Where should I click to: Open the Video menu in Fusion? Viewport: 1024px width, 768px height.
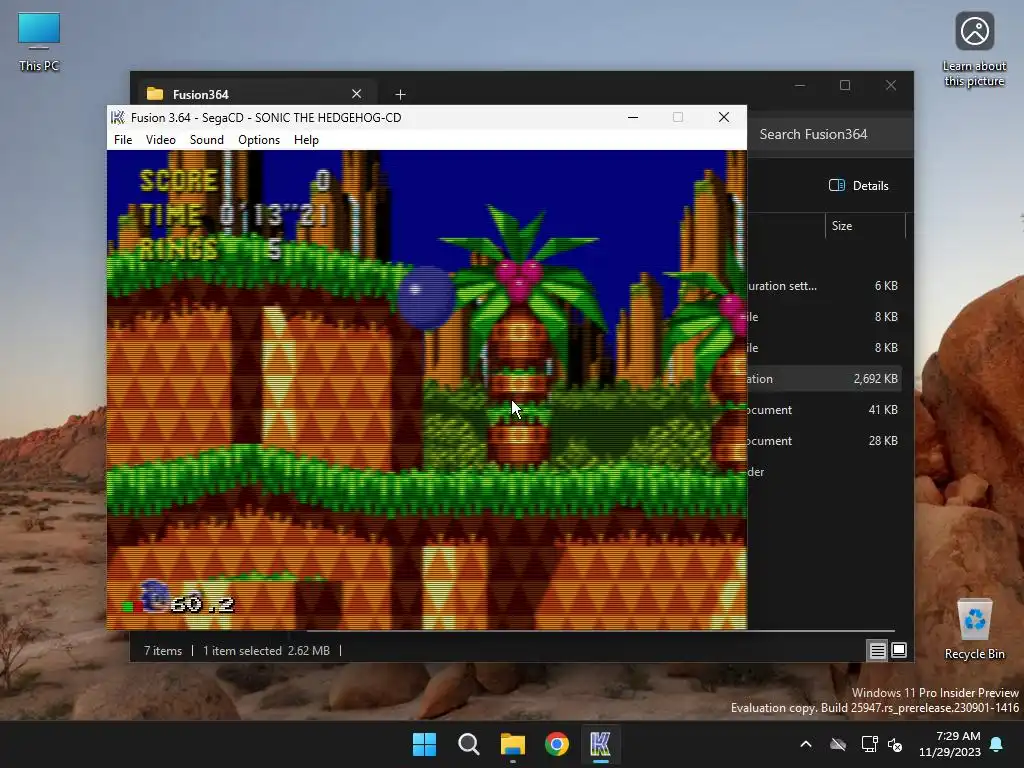(x=161, y=140)
